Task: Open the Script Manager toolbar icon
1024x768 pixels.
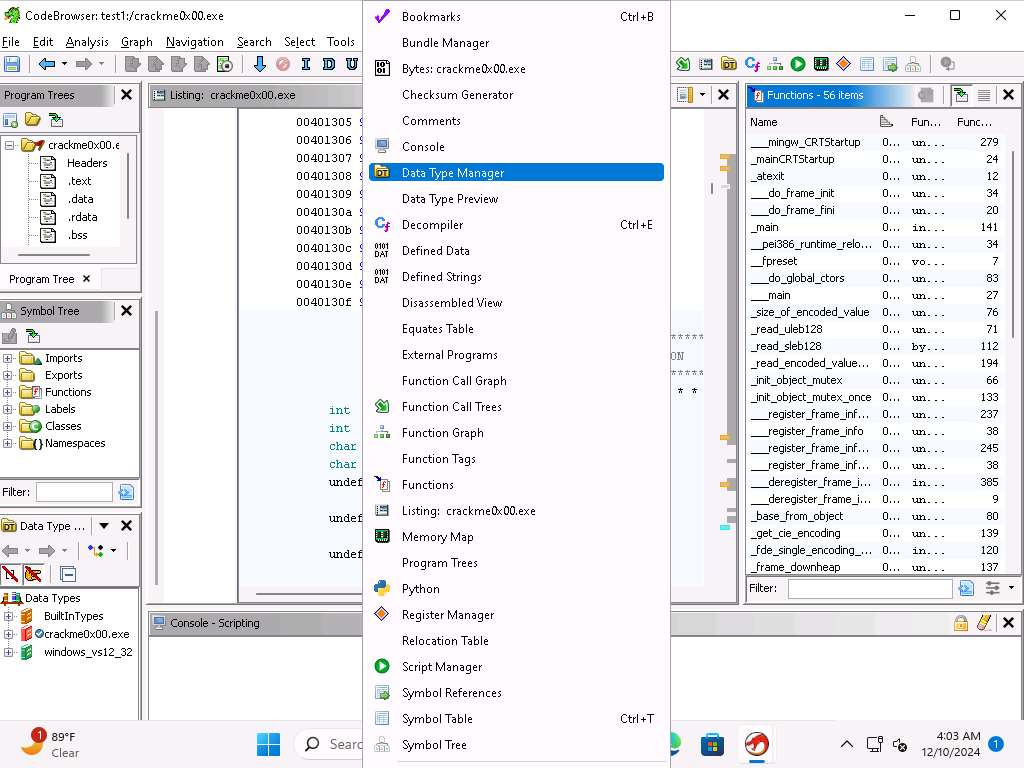Action: (798, 64)
